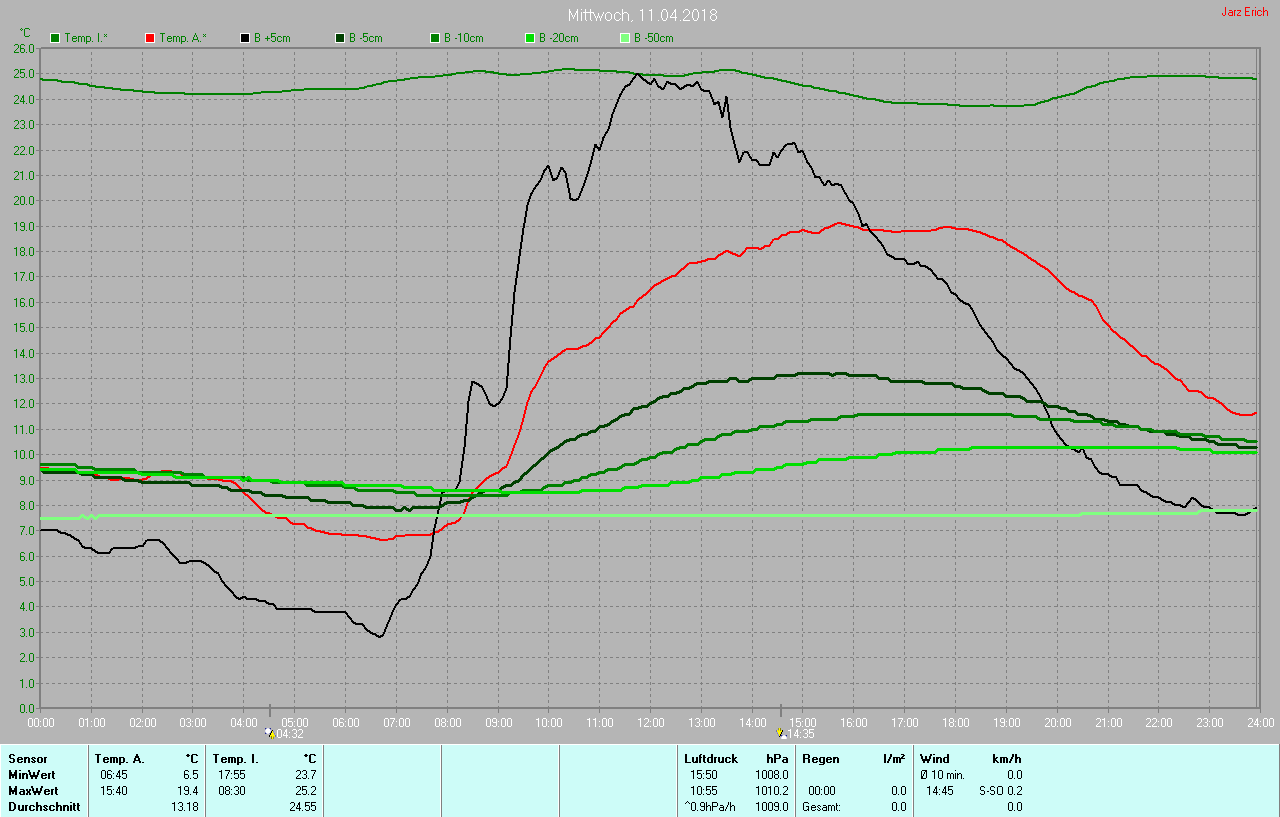Click the "Luftdruck" column header
The height and width of the screenshot is (817, 1280).
coord(711,759)
